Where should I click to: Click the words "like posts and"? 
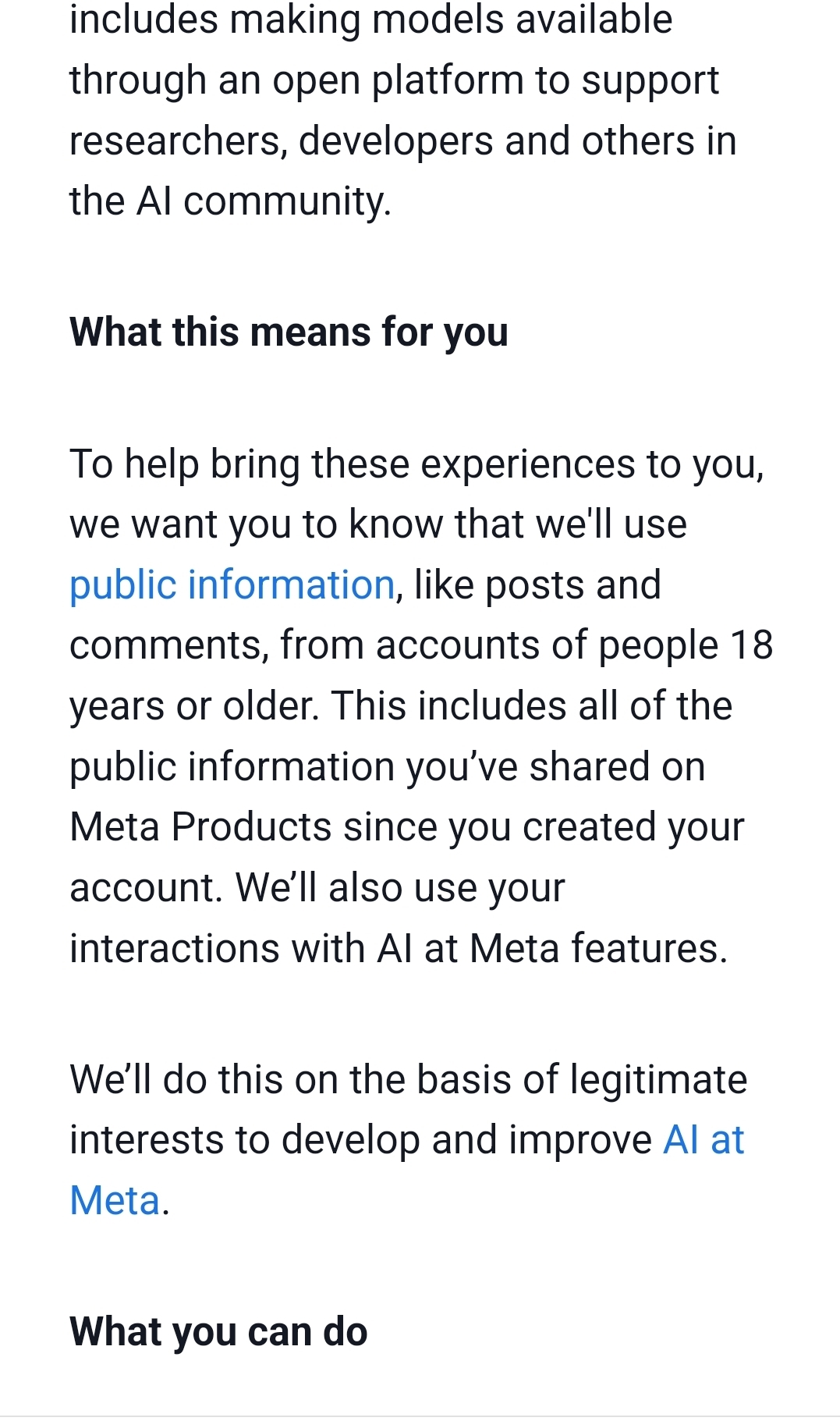point(537,585)
